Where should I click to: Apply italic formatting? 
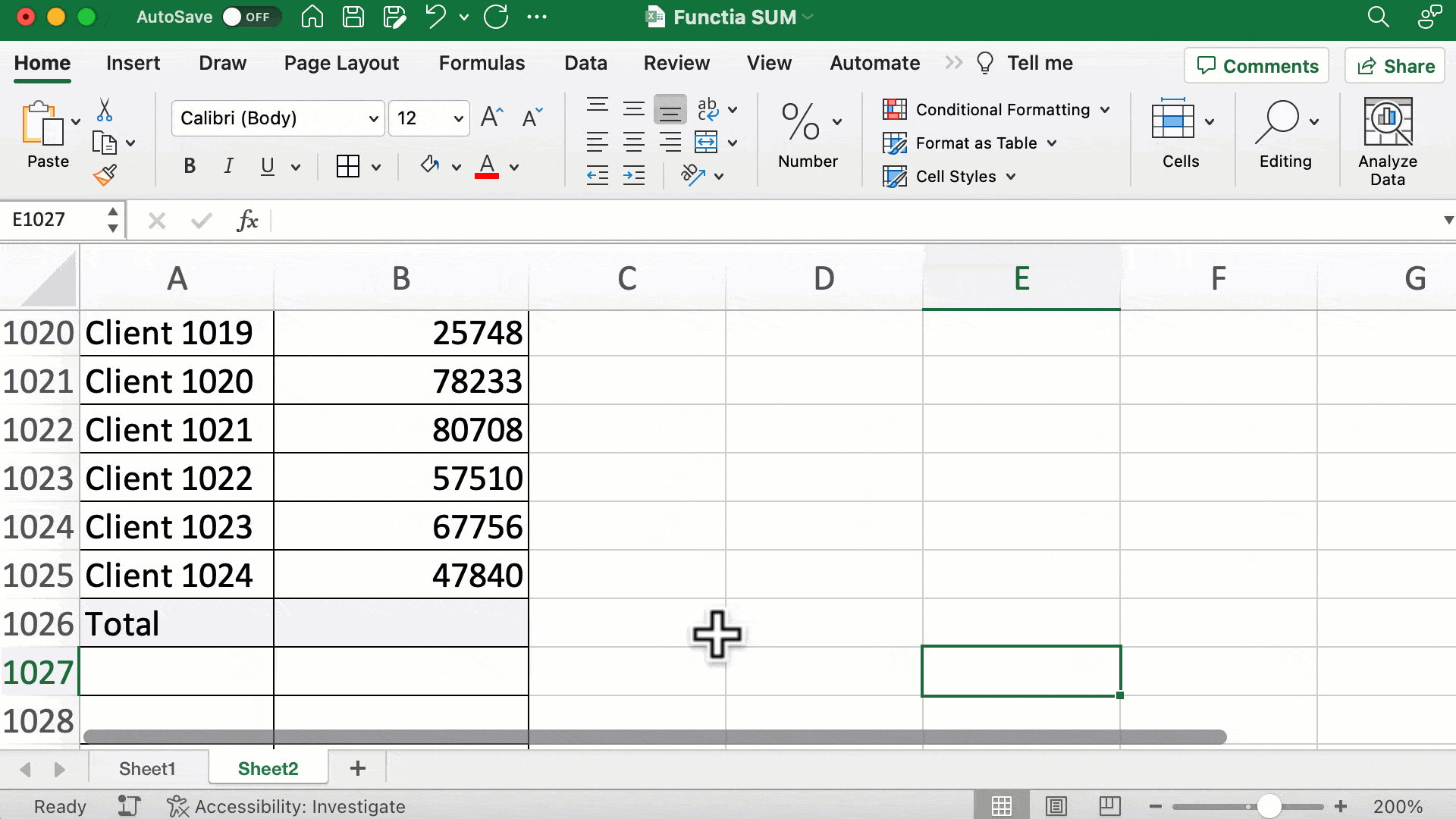pyautogui.click(x=228, y=166)
